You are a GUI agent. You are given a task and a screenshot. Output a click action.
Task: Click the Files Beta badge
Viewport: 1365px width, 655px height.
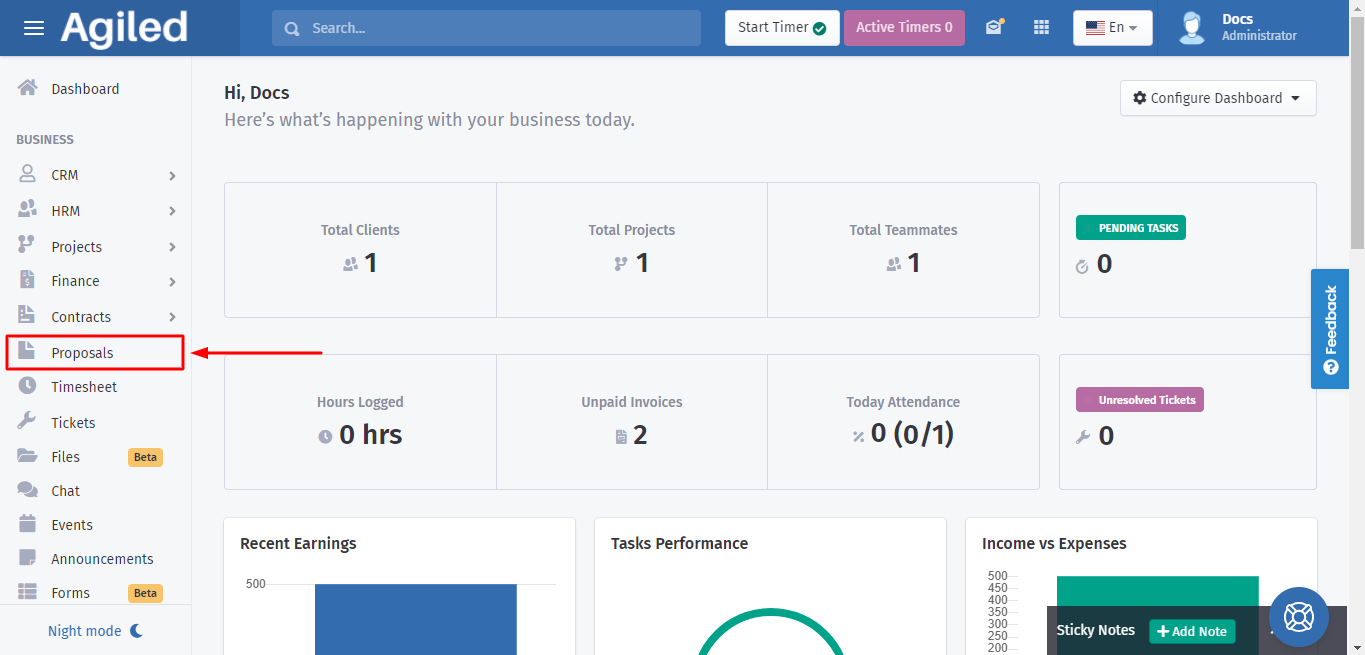pyautogui.click(x=146, y=457)
